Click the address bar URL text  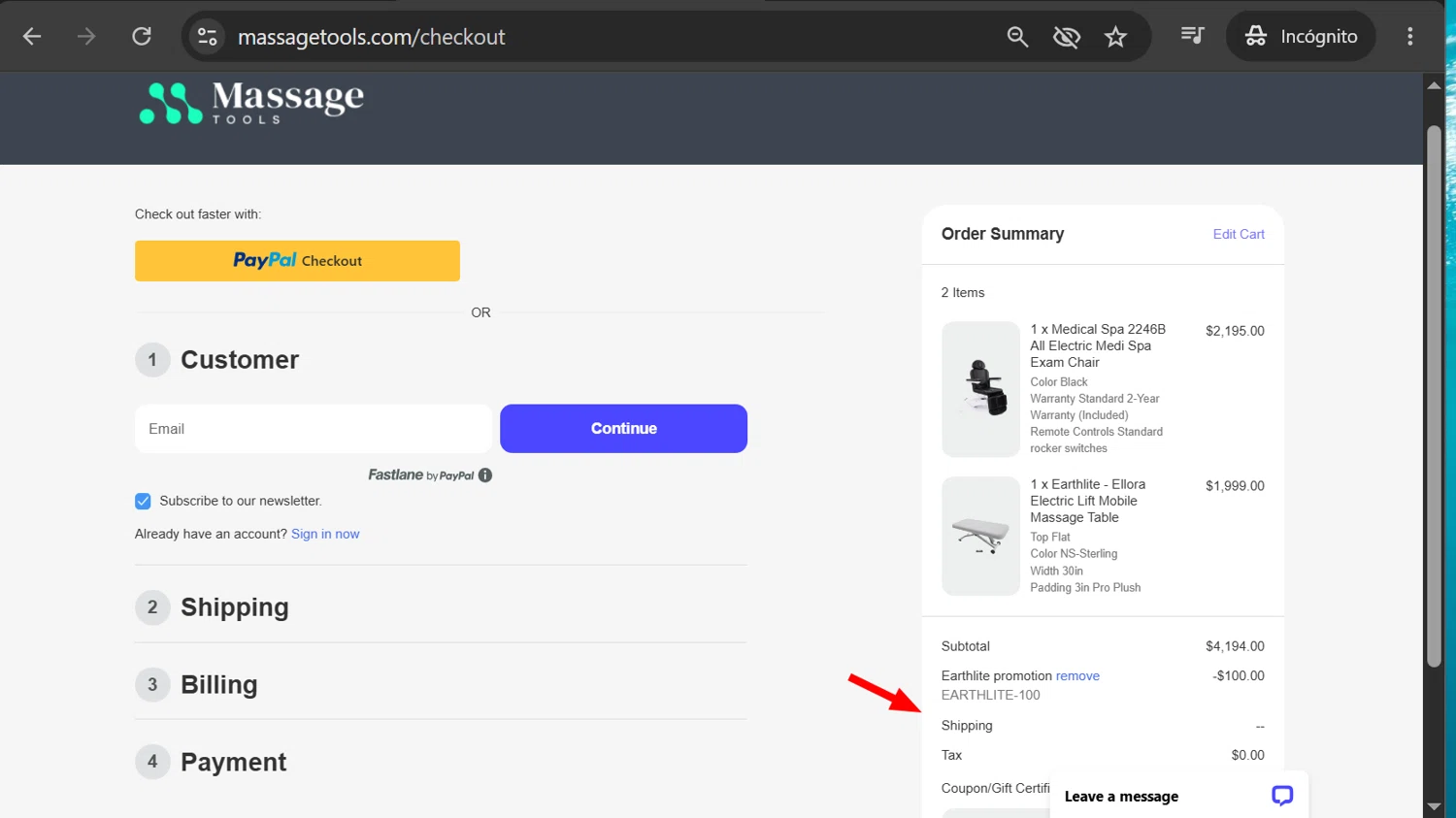click(x=371, y=37)
